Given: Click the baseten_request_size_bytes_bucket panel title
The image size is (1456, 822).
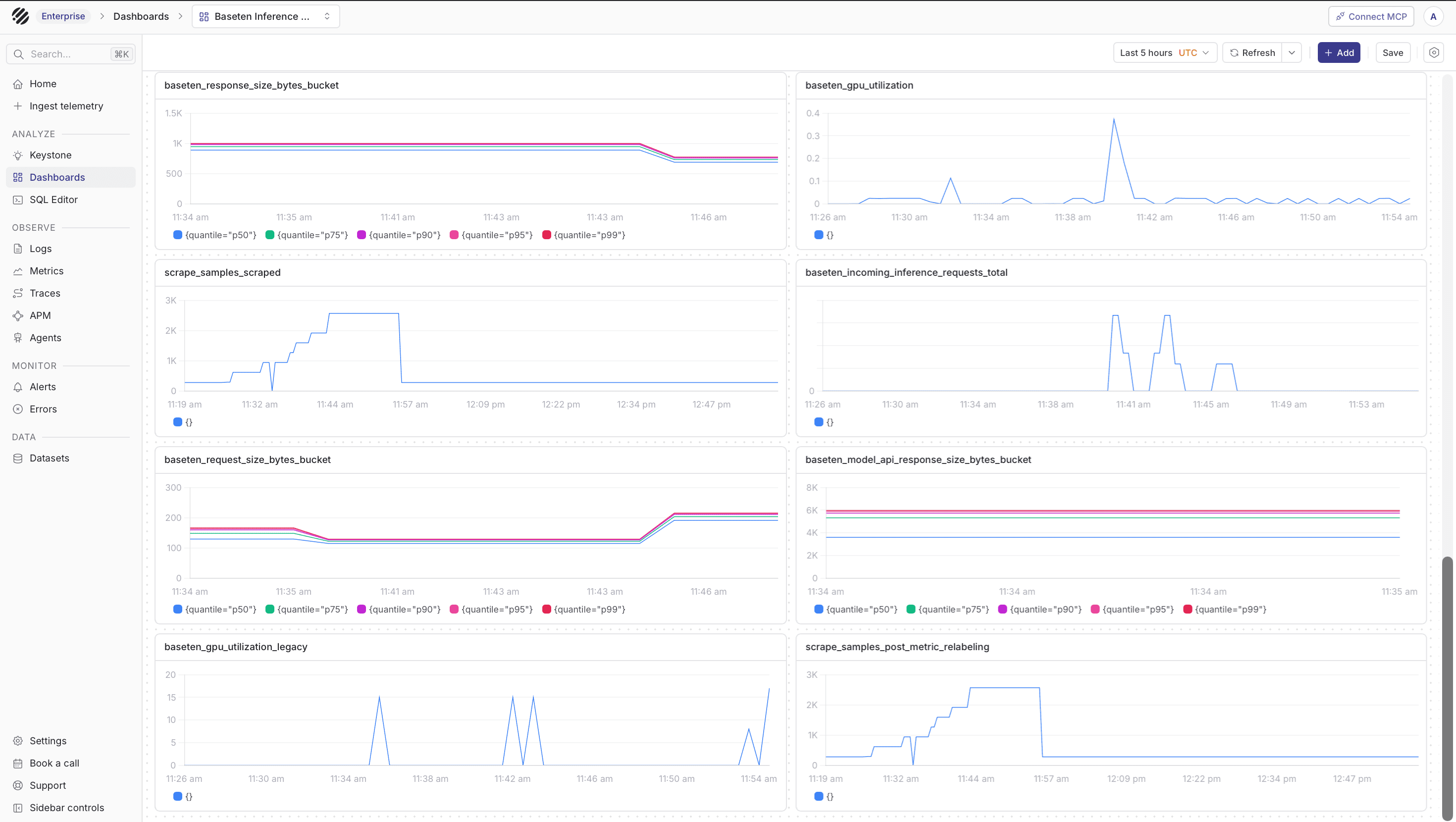Looking at the screenshot, I should pos(248,459).
